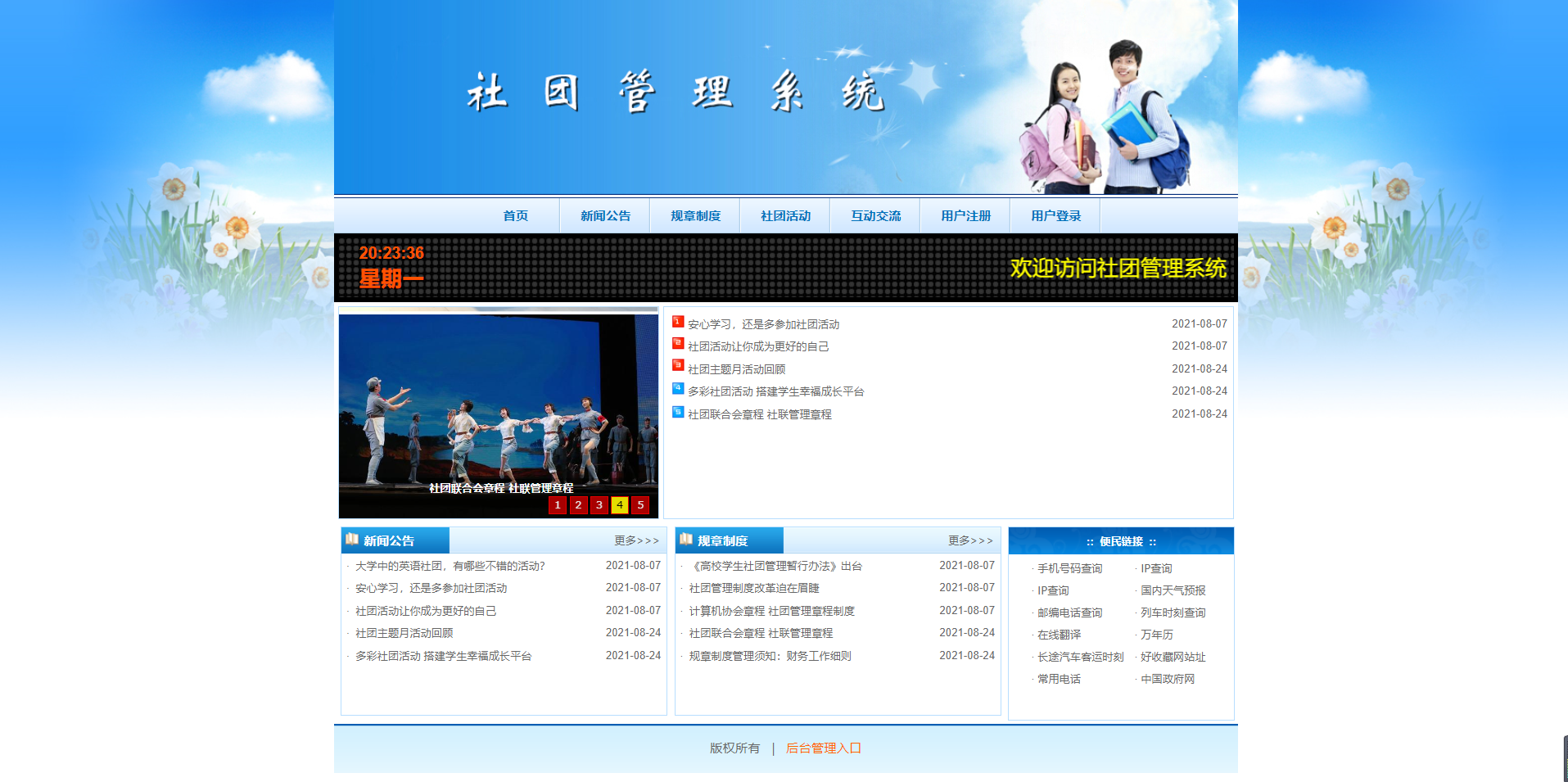Click book icon beside 规章制度 heading
Screen dimensions: 1568x782
pos(686,539)
